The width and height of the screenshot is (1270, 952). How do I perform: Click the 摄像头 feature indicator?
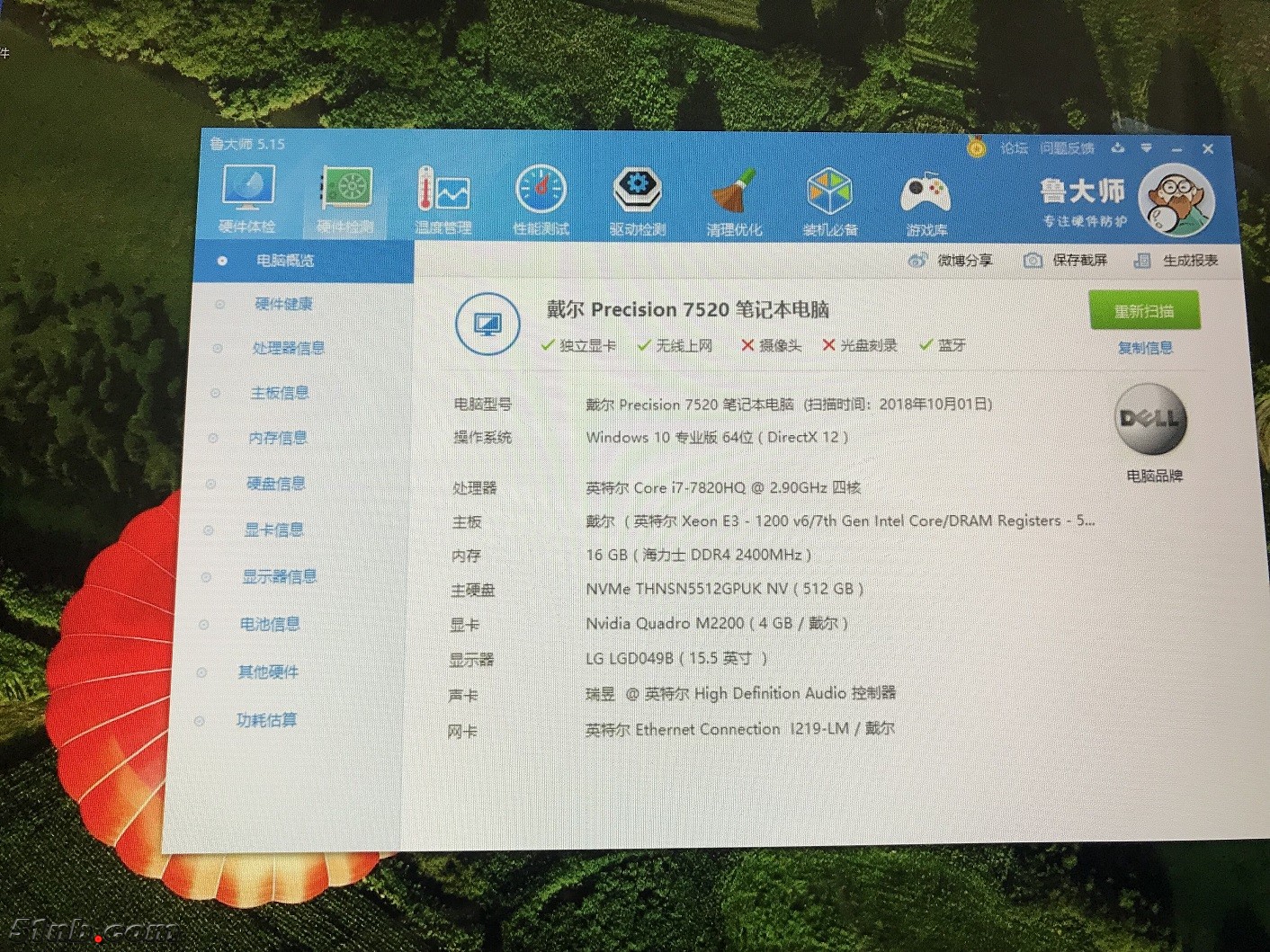771,345
